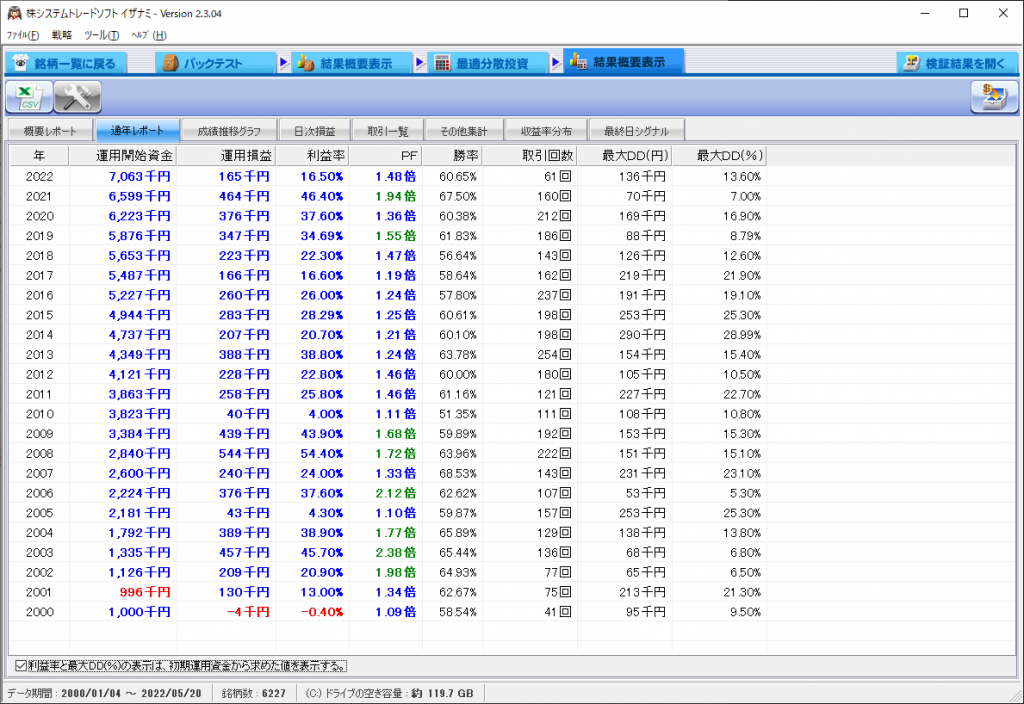Switch to 成績推移グラフ tab
Image resolution: width=1024 pixels, height=704 pixels.
pos(229,131)
